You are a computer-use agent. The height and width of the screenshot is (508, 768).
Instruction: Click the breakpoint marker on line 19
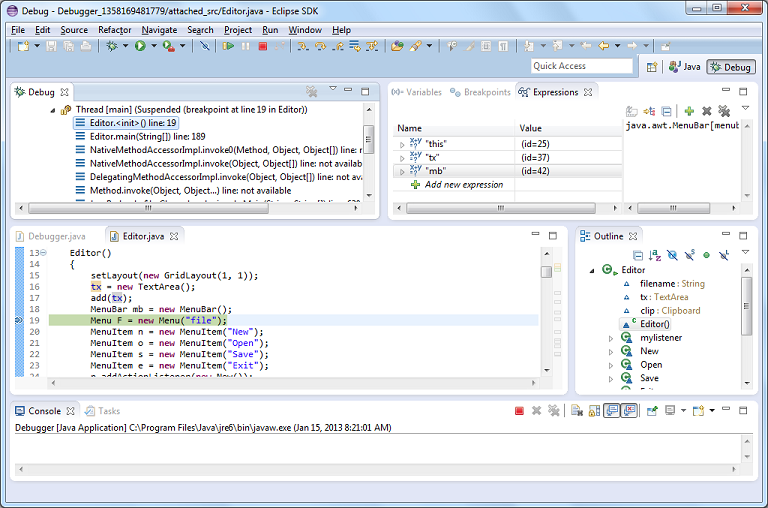pos(19,320)
